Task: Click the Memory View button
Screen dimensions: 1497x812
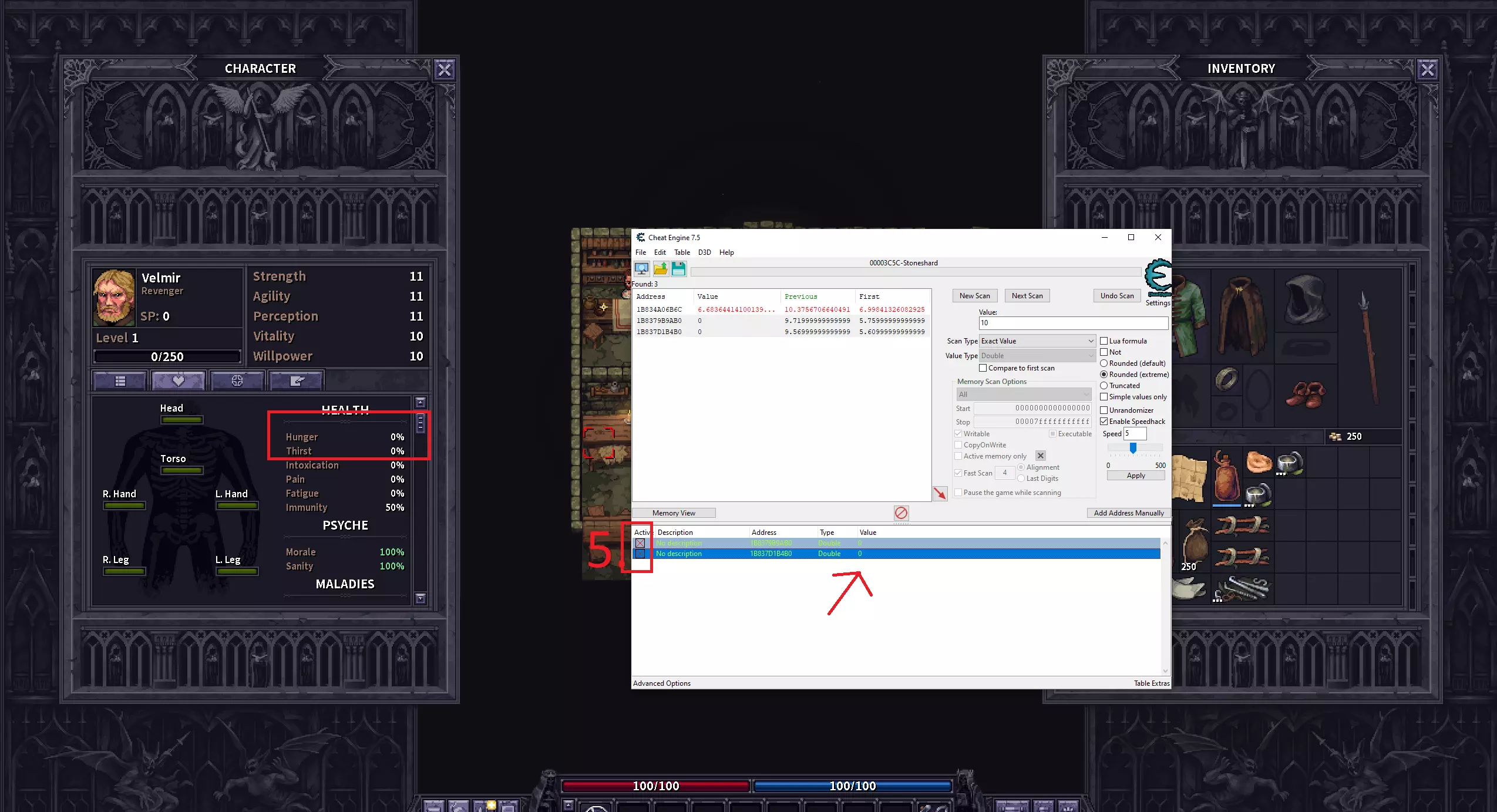Action: (674, 513)
